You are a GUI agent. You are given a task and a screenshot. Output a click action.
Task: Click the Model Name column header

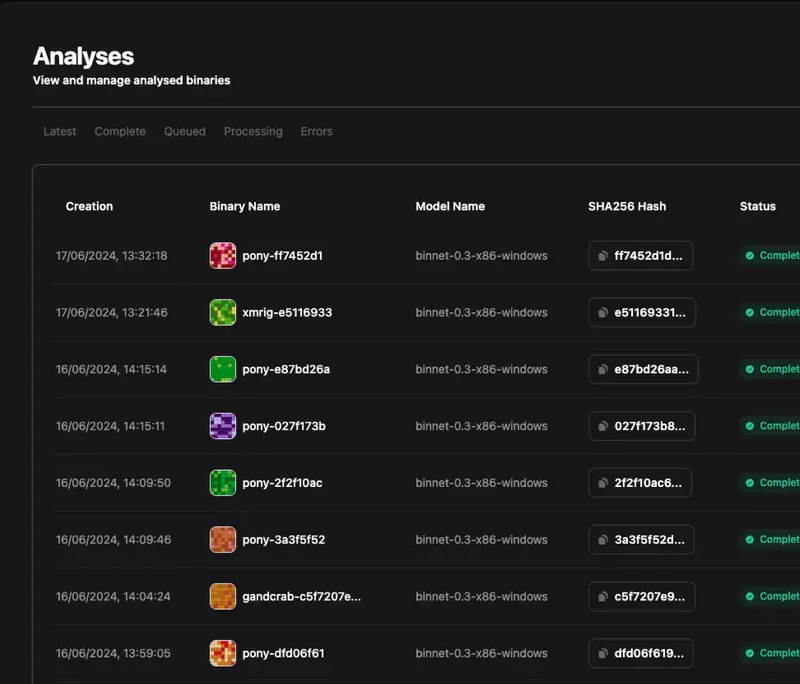pyautogui.click(x=450, y=206)
